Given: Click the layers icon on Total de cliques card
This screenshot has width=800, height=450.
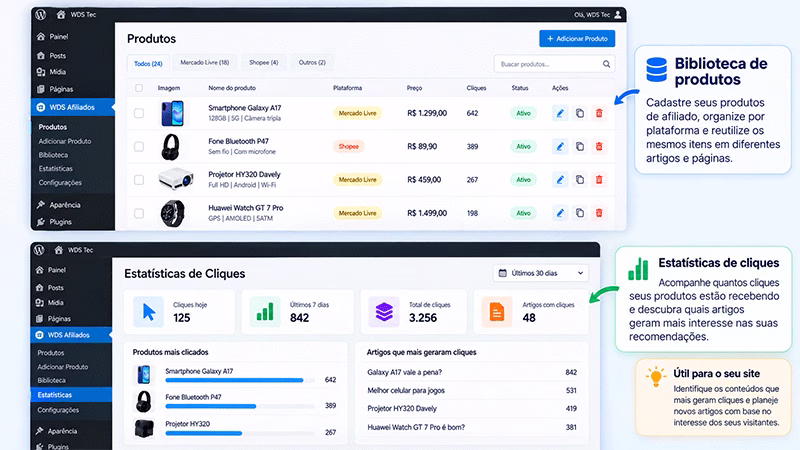Looking at the screenshot, I should (x=384, y=312).
